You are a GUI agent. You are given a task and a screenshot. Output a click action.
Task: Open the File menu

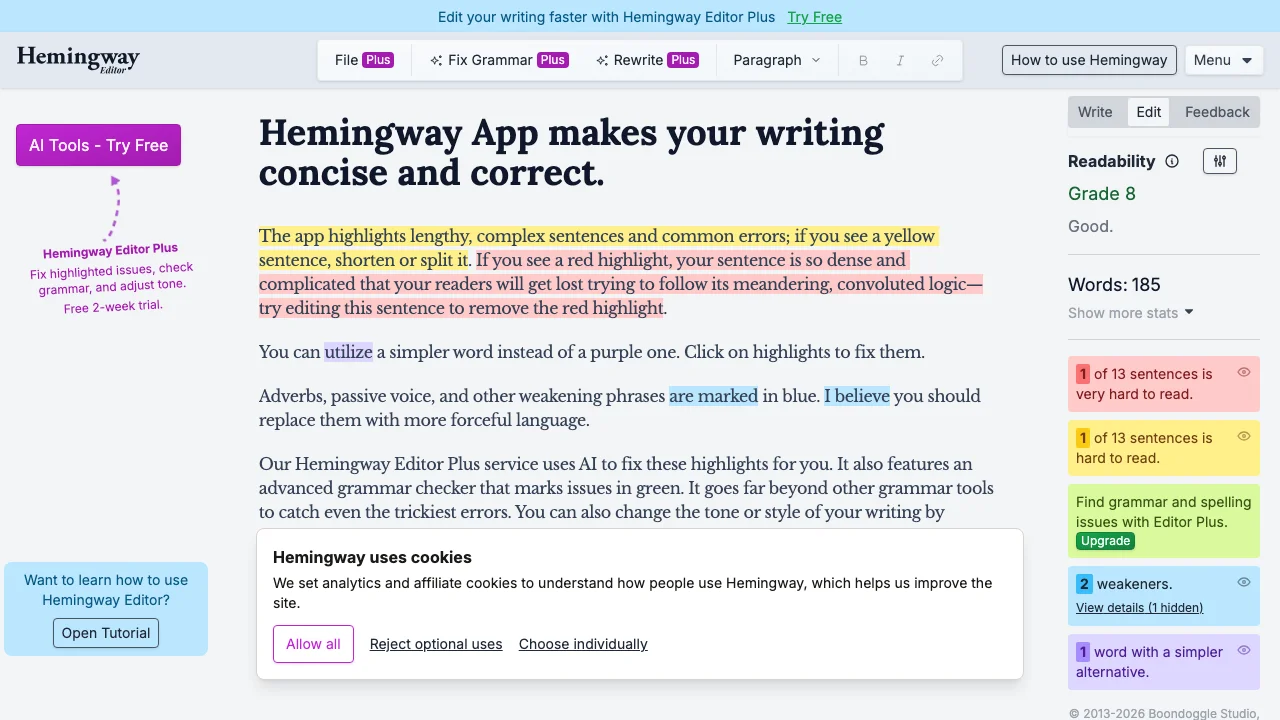tap(364, 60)
